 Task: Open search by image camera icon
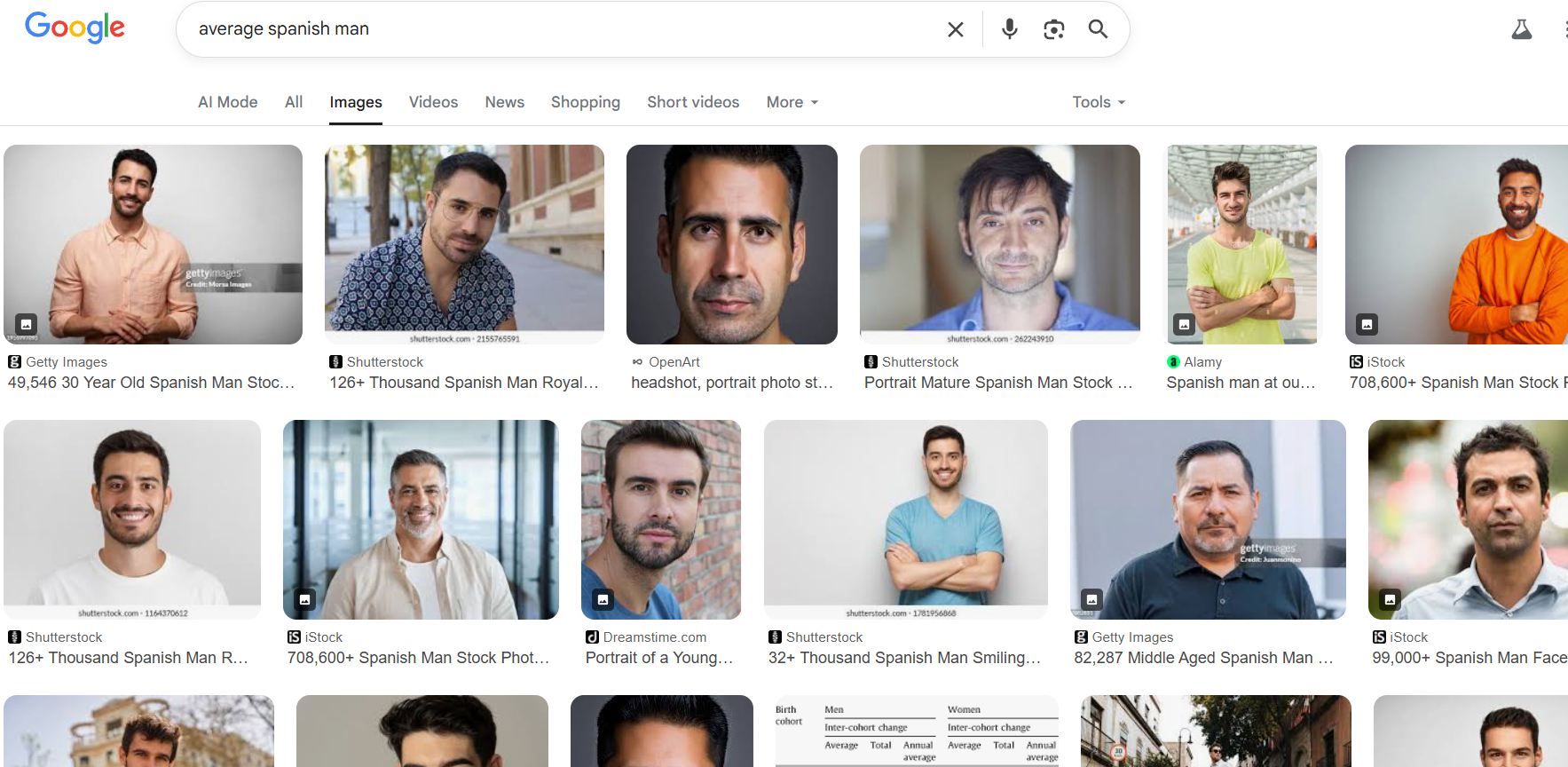click(1054, 29)
